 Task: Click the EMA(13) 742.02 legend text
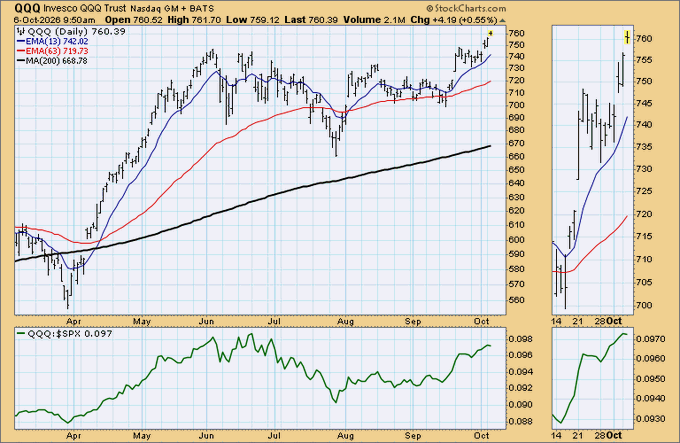57,41
